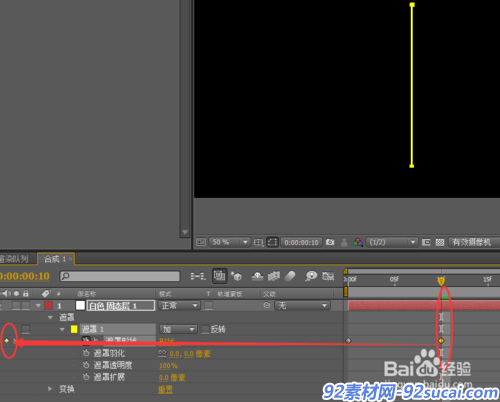Image resolution: width=500 pixels, height=402 pixels.
Task: Open the 加 mask mode dropdown
Action: 178,329
